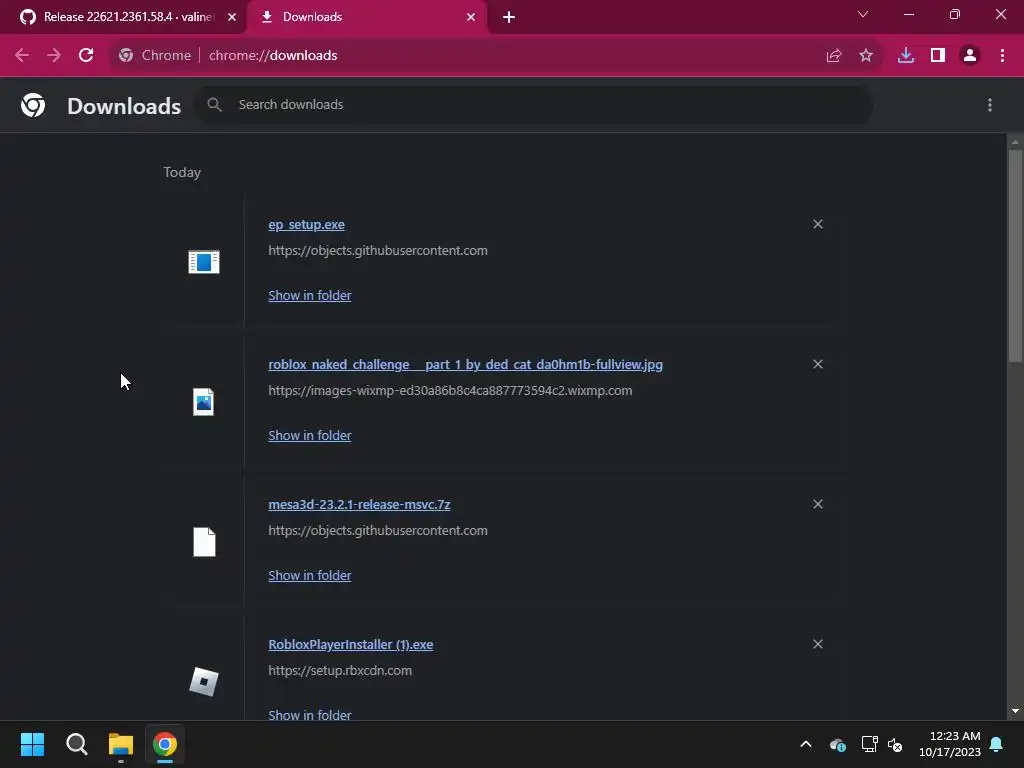Reload the downloads page

tap(86, 56)
